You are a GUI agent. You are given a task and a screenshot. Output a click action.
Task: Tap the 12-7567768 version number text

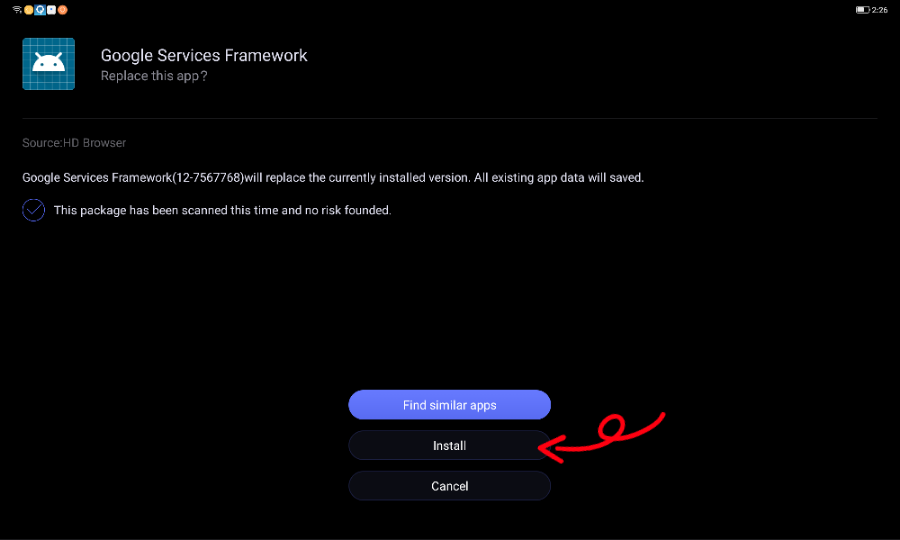tap(209, 178)
